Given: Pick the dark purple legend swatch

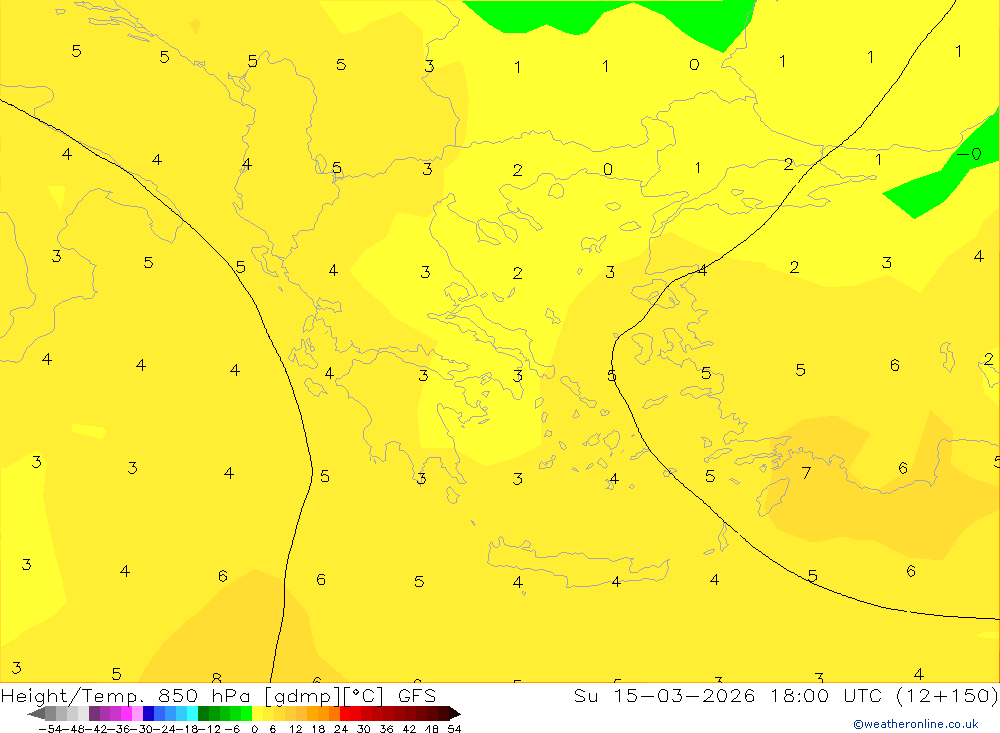Looking at the screenshot, I should (x=94, y=713).
